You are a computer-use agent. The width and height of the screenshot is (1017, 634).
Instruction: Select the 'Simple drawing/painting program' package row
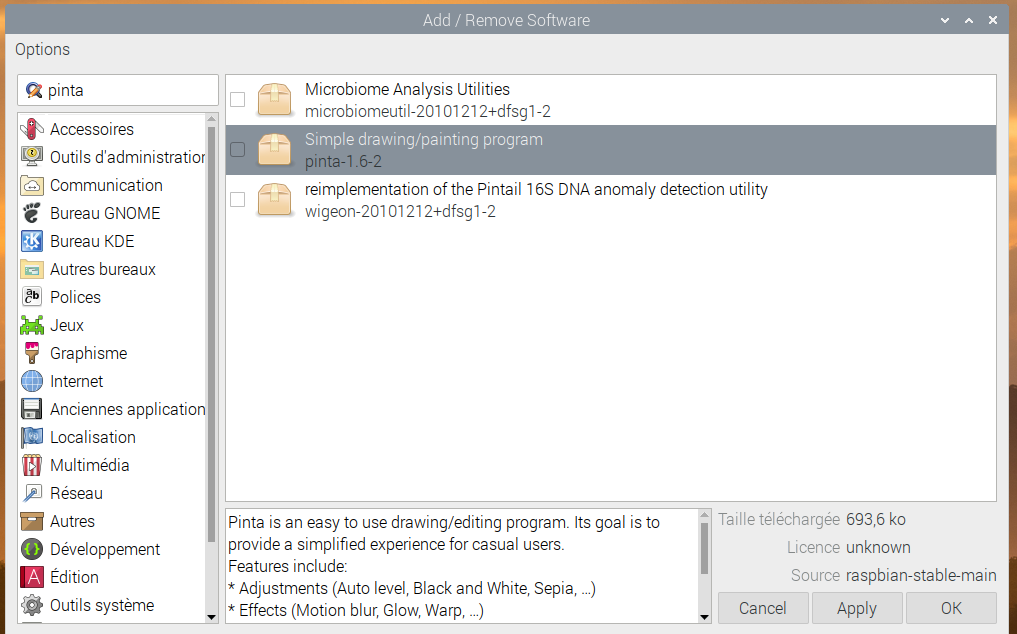(611, 150)
